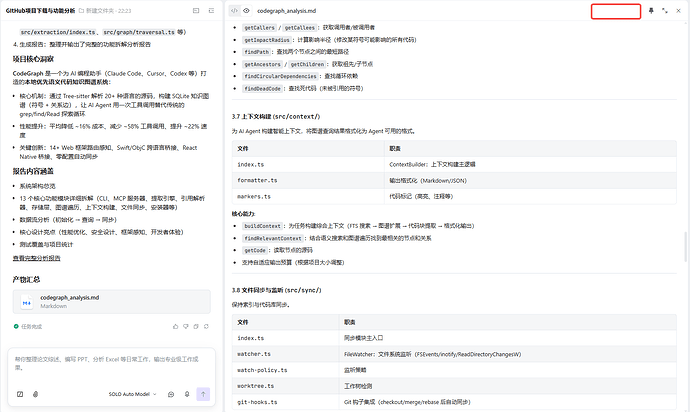Screen dimensions: 690x412
Task: Click the folder icon beside 新建文件夹
Action: [x=81, y=11]
